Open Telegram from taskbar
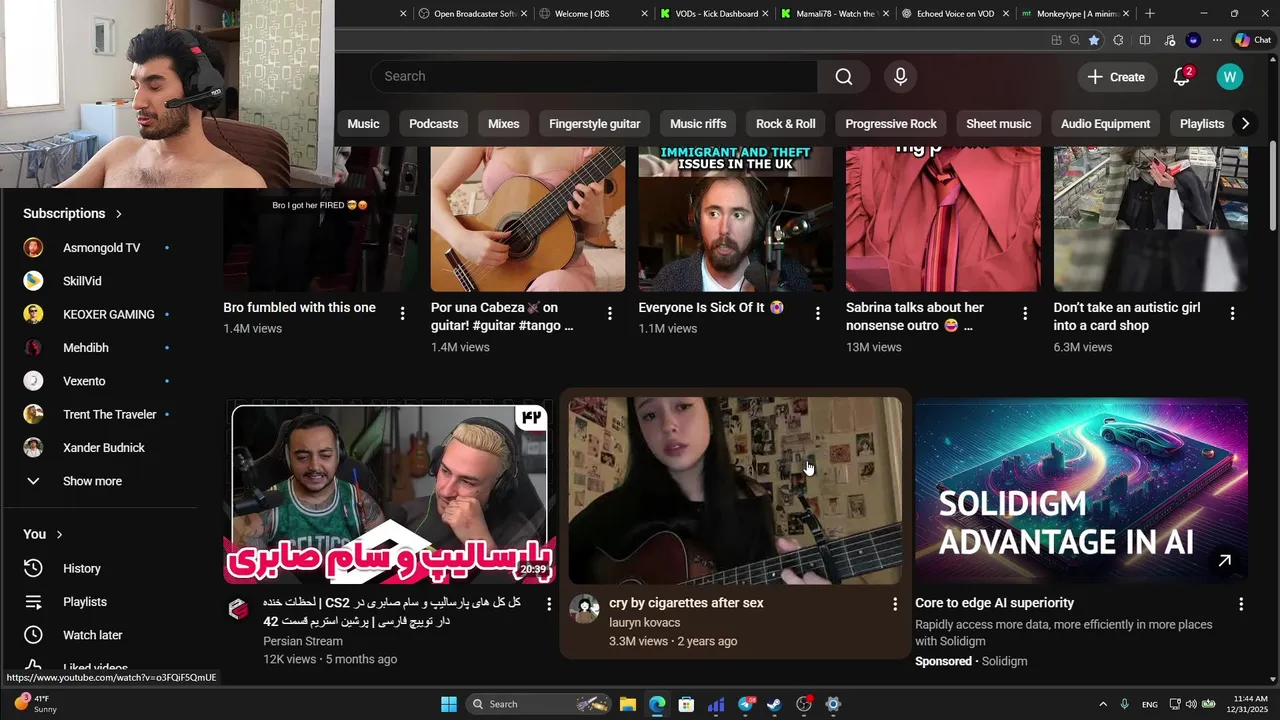 [x=746, y=704]
